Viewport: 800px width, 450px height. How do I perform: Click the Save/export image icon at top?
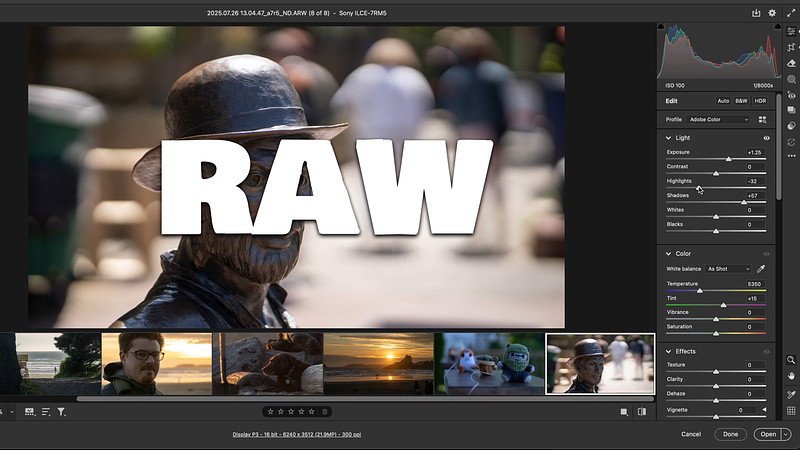tap(756, 13)
